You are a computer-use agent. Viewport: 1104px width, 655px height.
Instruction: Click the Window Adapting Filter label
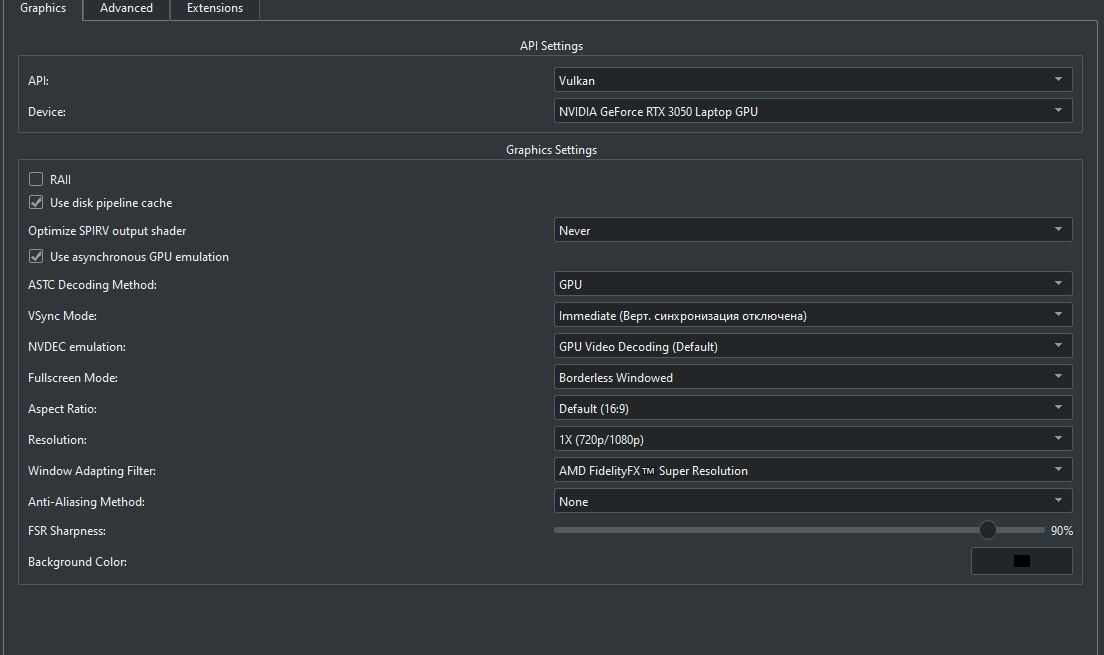coord(92,471)
